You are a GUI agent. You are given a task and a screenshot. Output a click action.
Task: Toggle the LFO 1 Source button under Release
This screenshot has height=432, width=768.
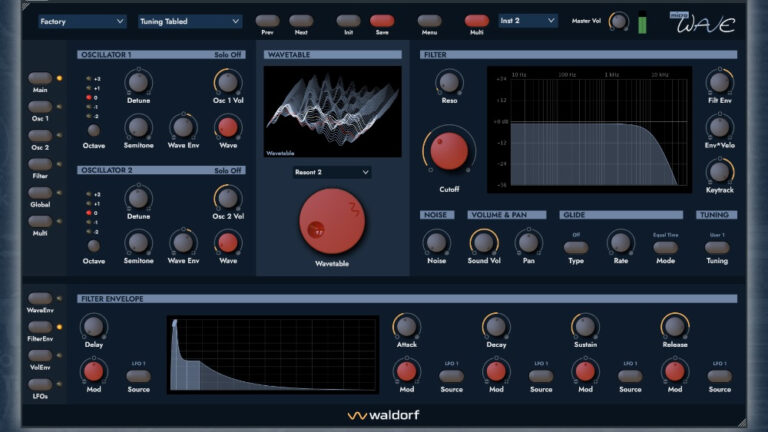(720, 376)
